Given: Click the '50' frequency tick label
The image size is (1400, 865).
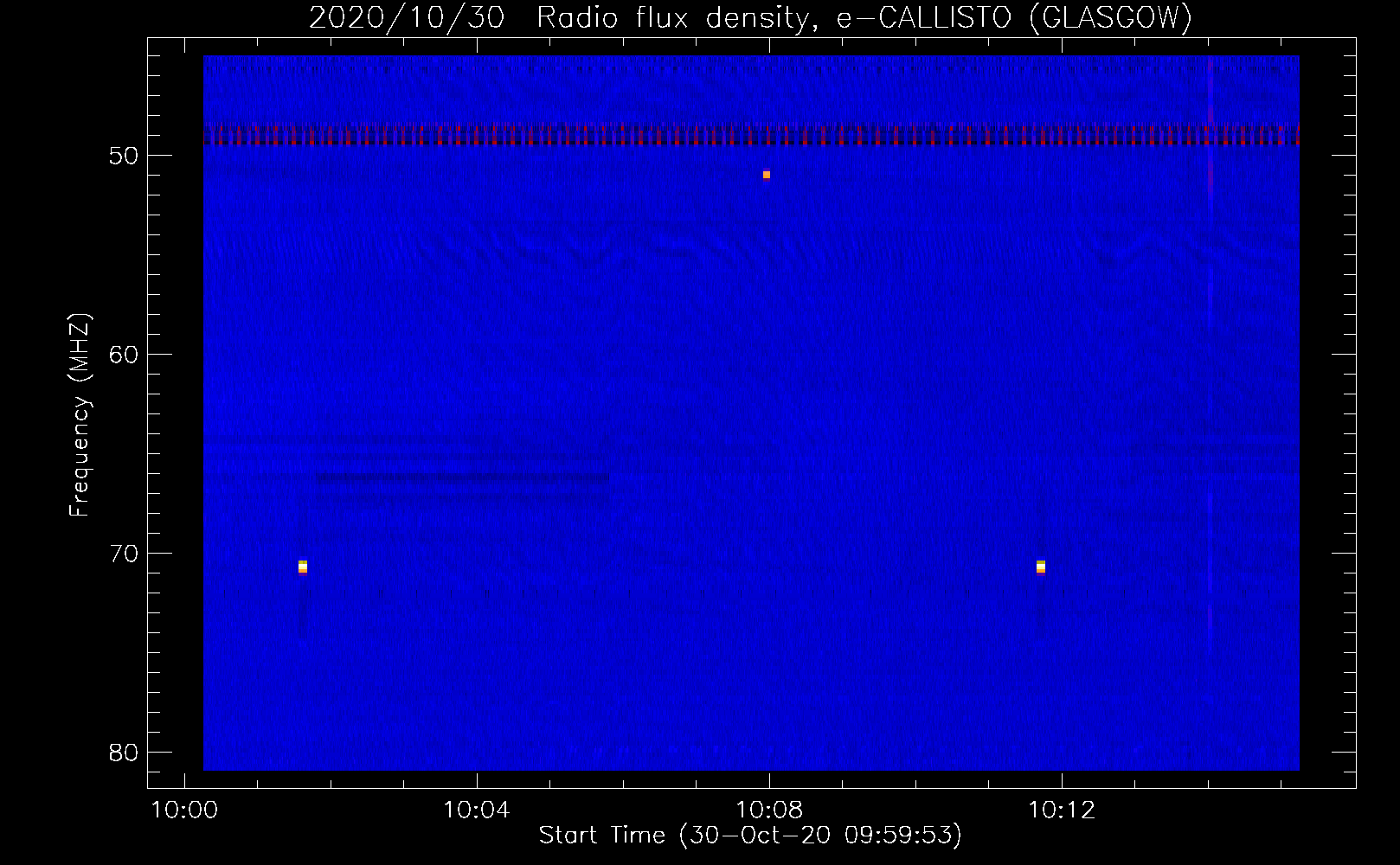Looking at the screenshot, I should (125, 156).
